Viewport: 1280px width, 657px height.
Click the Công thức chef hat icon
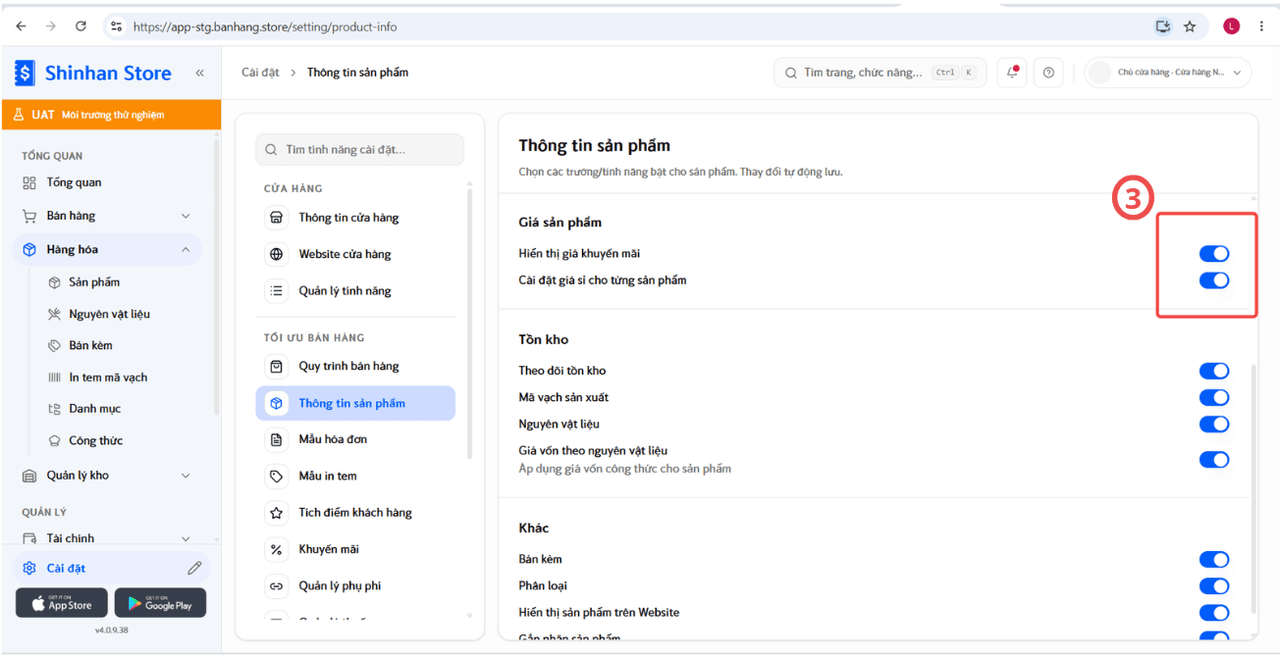tap(55, 440)
